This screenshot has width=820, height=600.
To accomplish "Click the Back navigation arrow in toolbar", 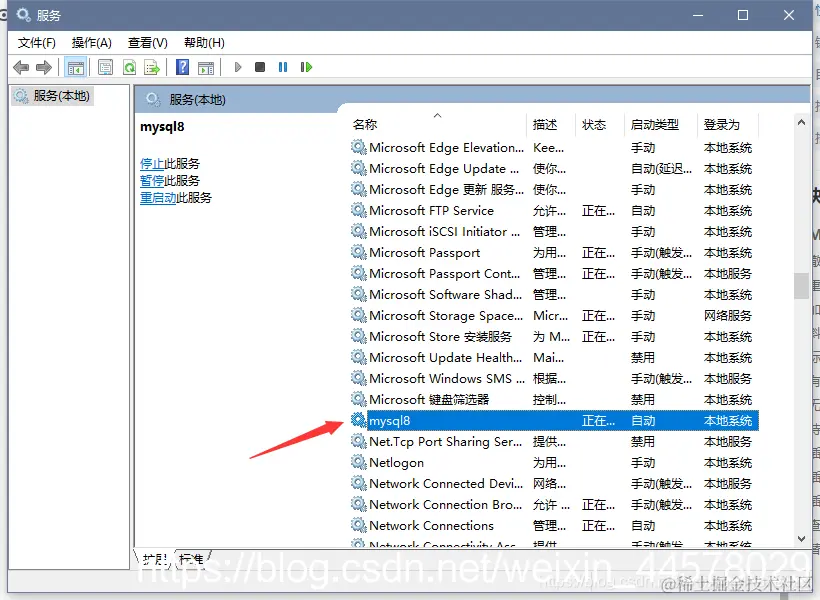I will pos(21,67).
